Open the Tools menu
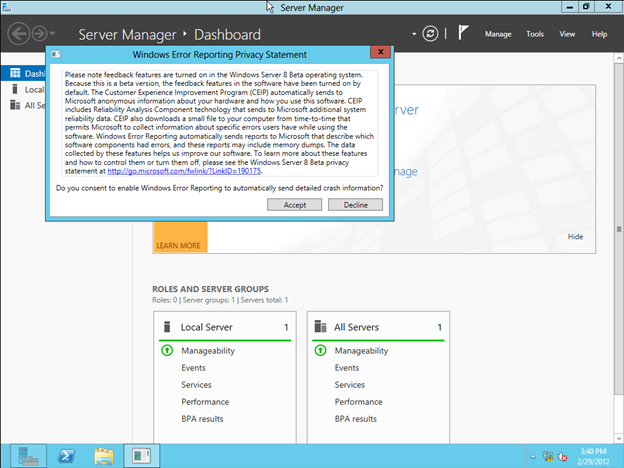Image resolution: width=624 pixels, height=468 pixels. point(535,34)
